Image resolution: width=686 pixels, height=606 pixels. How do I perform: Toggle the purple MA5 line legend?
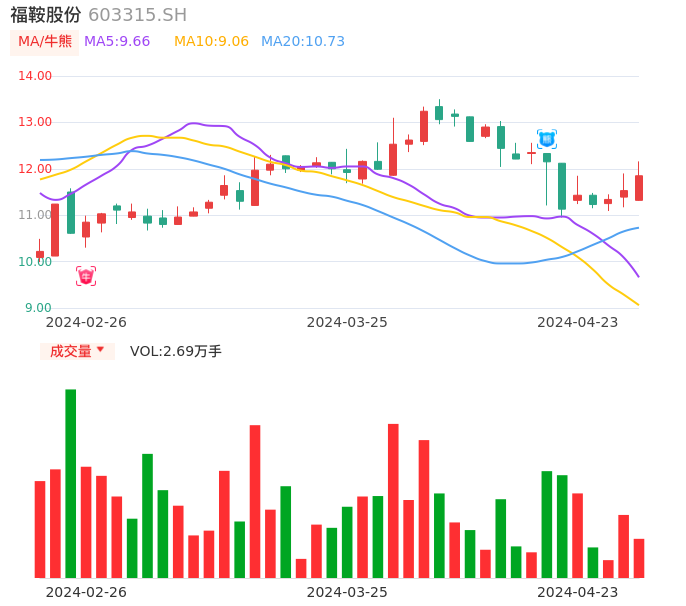coord(117,42)
